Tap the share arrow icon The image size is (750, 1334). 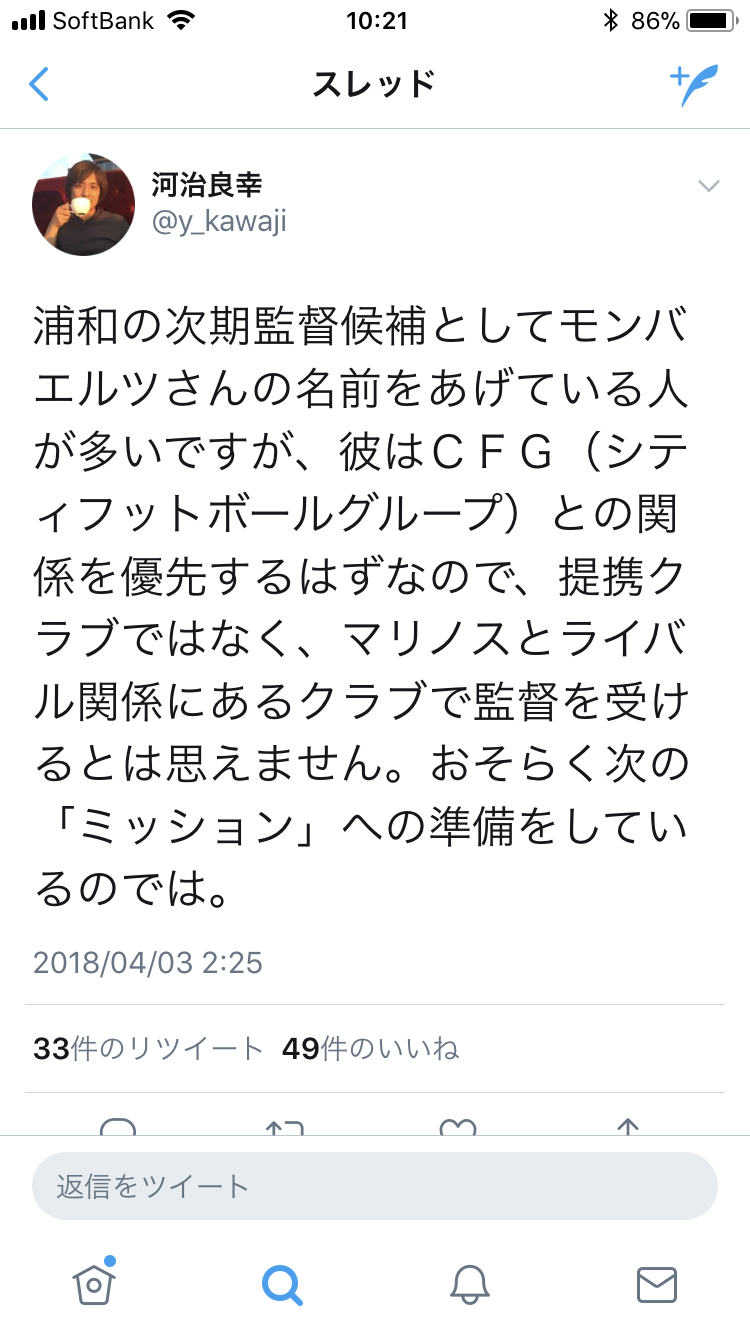pos(627,1127)
